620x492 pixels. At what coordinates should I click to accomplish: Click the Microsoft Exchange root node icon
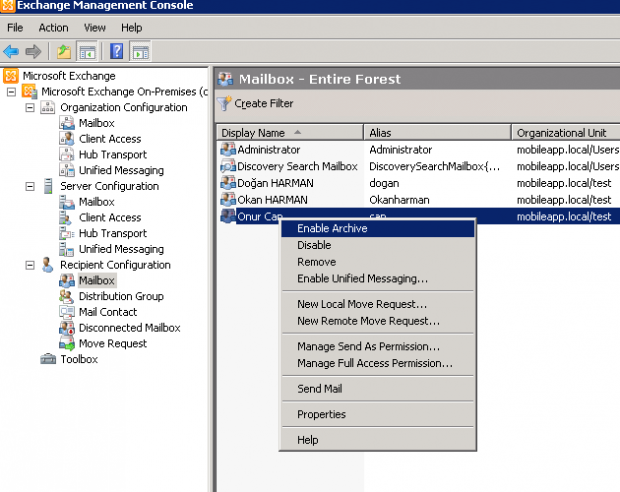[x=11, y=76]
